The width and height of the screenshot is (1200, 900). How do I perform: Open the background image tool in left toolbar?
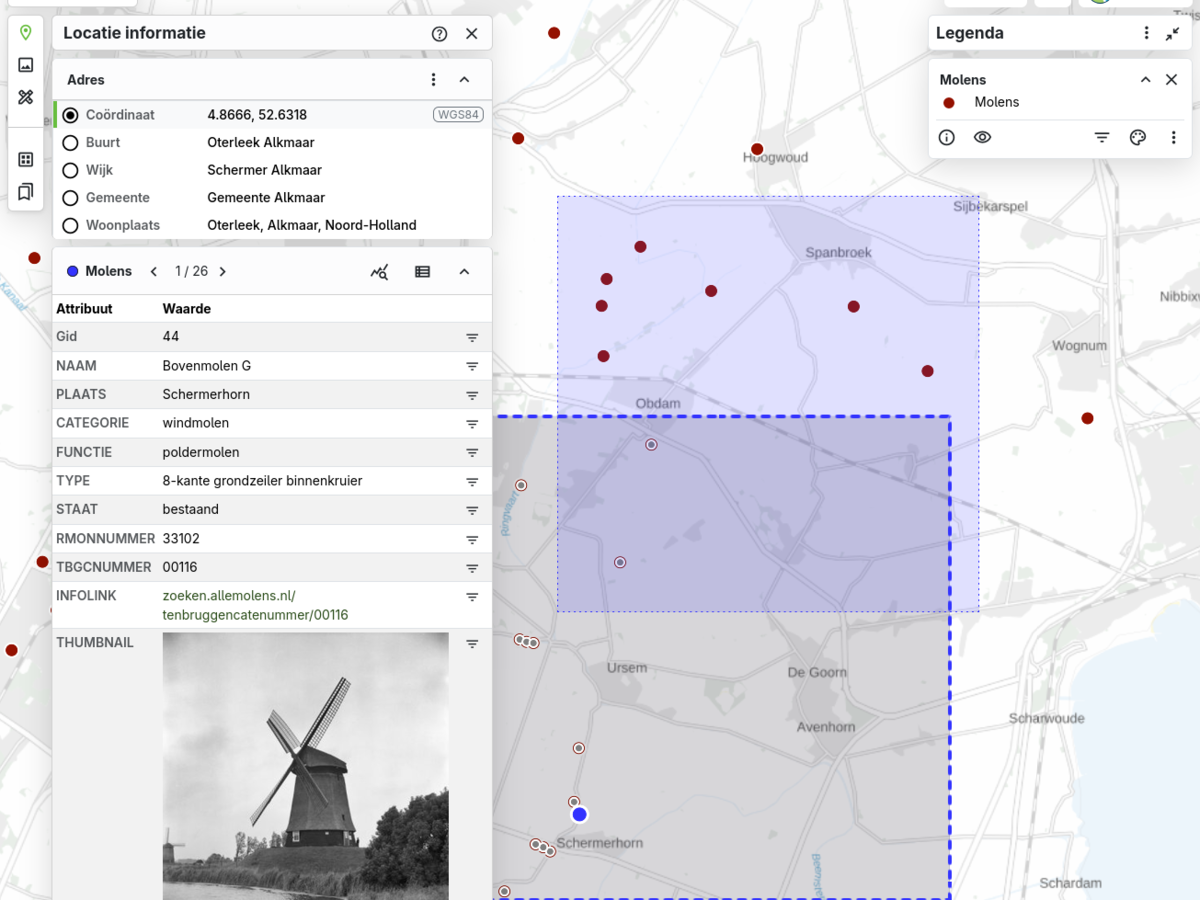click(x=26, y=65)
